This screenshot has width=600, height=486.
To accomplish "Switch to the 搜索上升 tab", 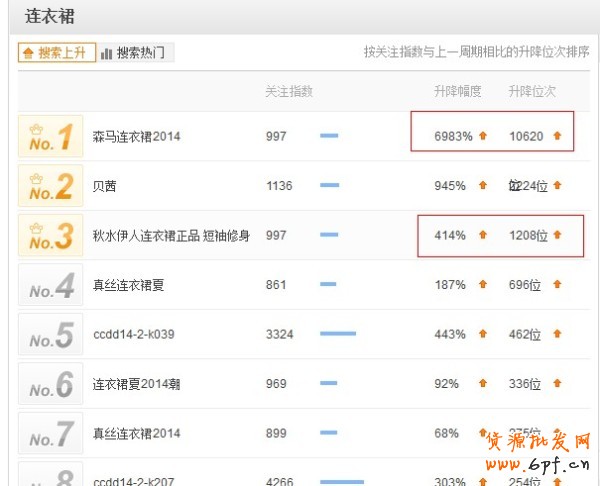I will coord(57,53).
